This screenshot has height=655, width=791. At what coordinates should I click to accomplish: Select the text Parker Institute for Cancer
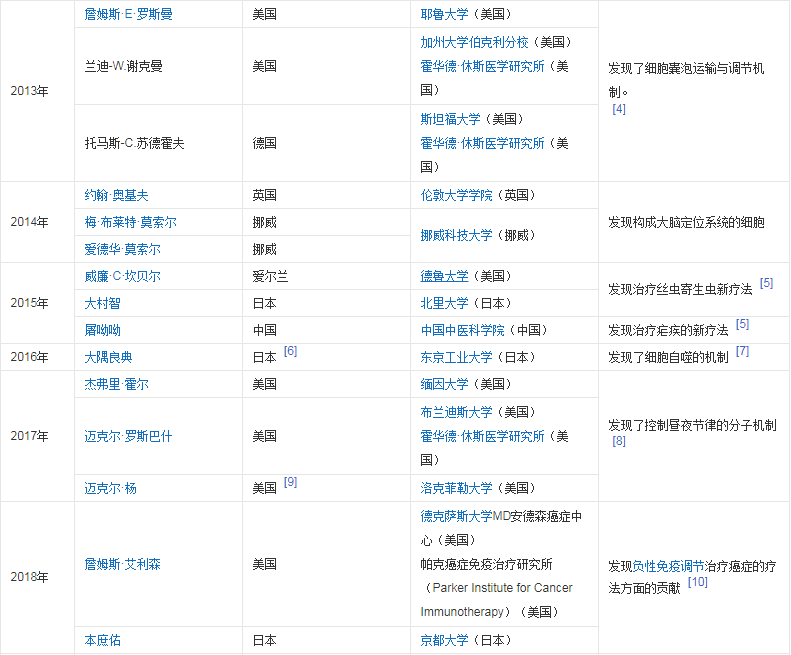(502, 588)
